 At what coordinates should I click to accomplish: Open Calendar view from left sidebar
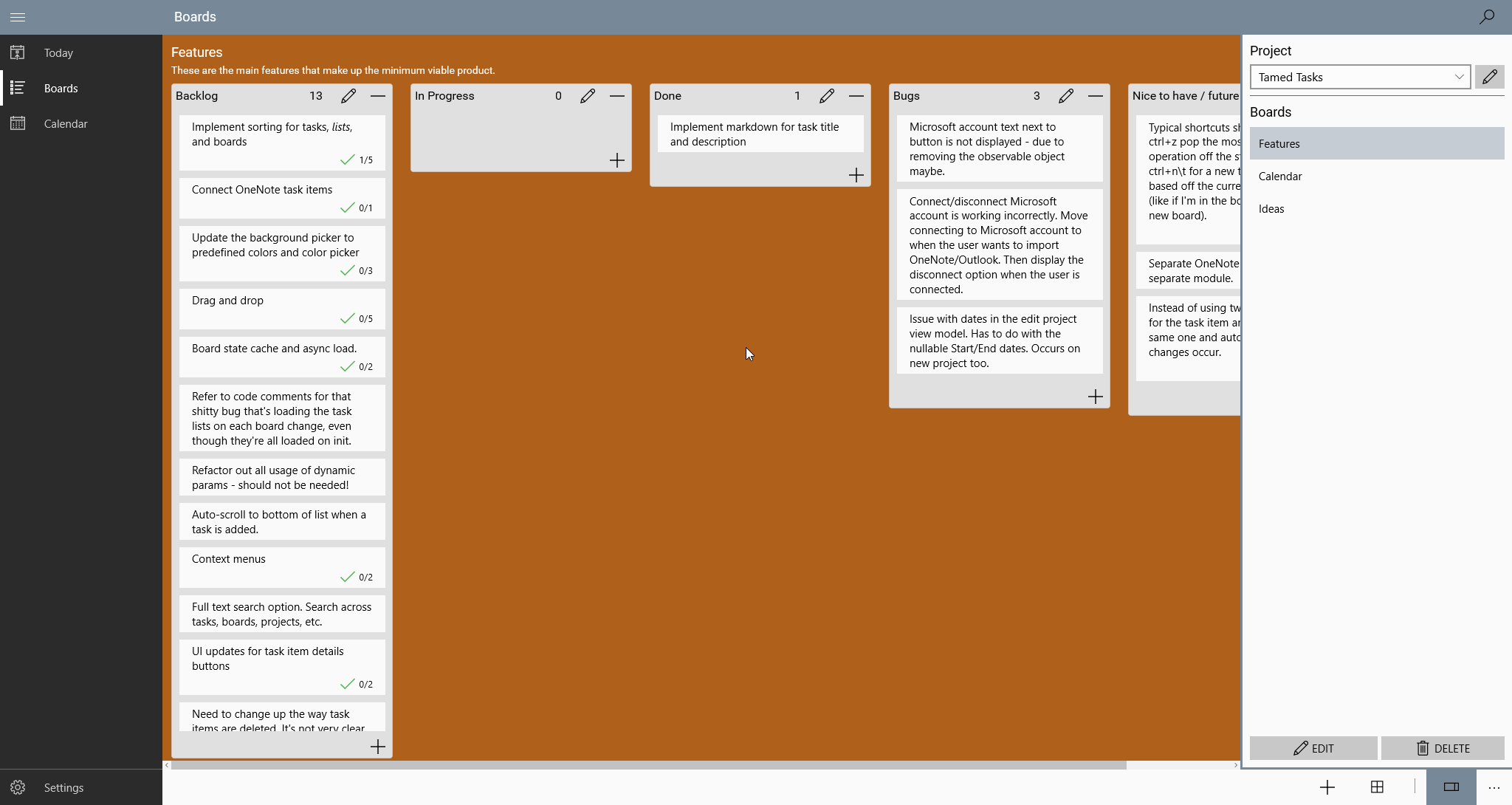pos(65,124)
